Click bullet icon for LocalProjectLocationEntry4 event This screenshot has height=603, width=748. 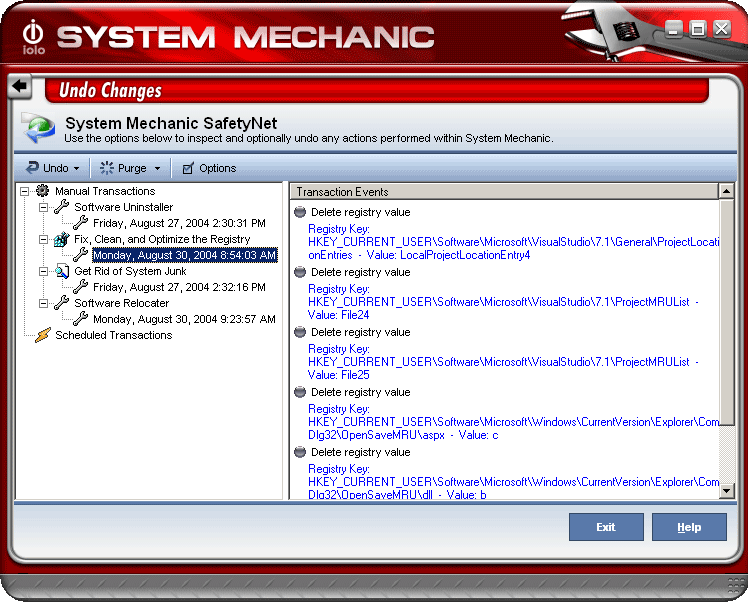(300, 212)
